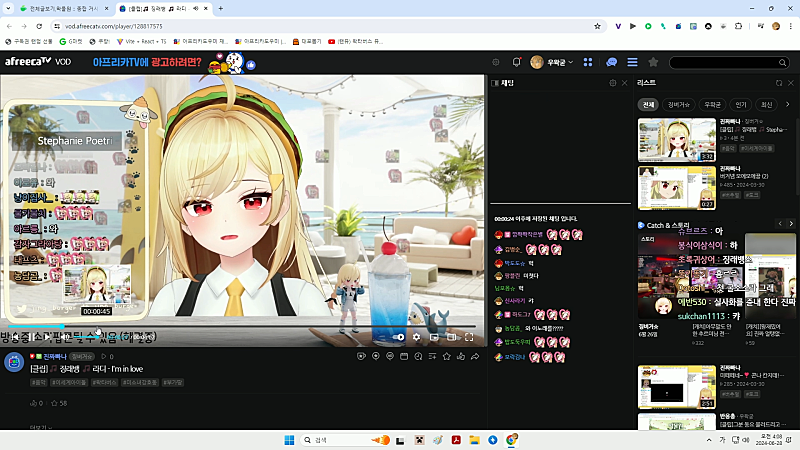Toggle theater mode icon in player
The width and height of the screenshot is (800, 450).
[x=452, y=337]
